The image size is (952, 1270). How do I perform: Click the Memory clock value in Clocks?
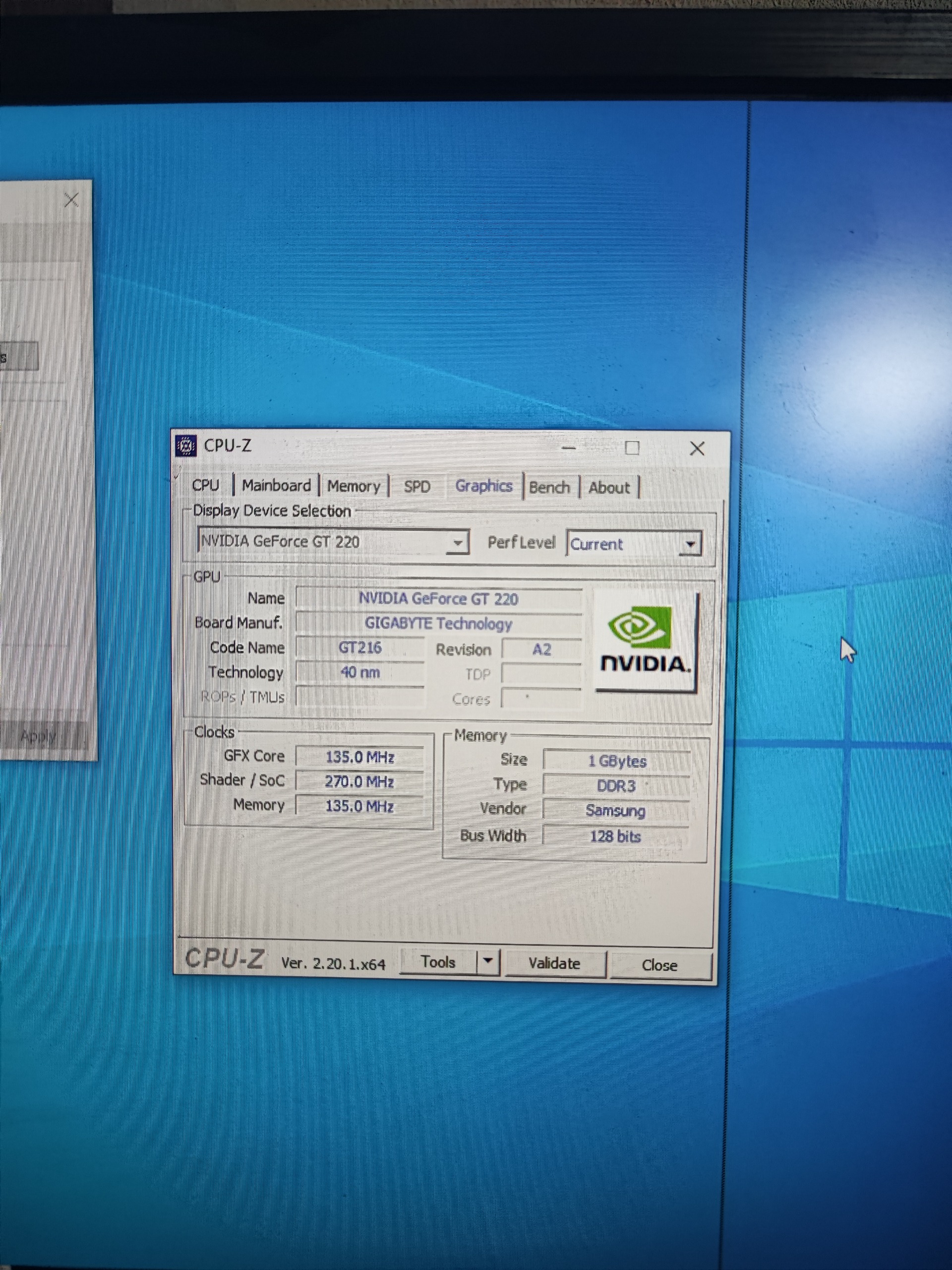pyautogui.click(x=360, y=806)
